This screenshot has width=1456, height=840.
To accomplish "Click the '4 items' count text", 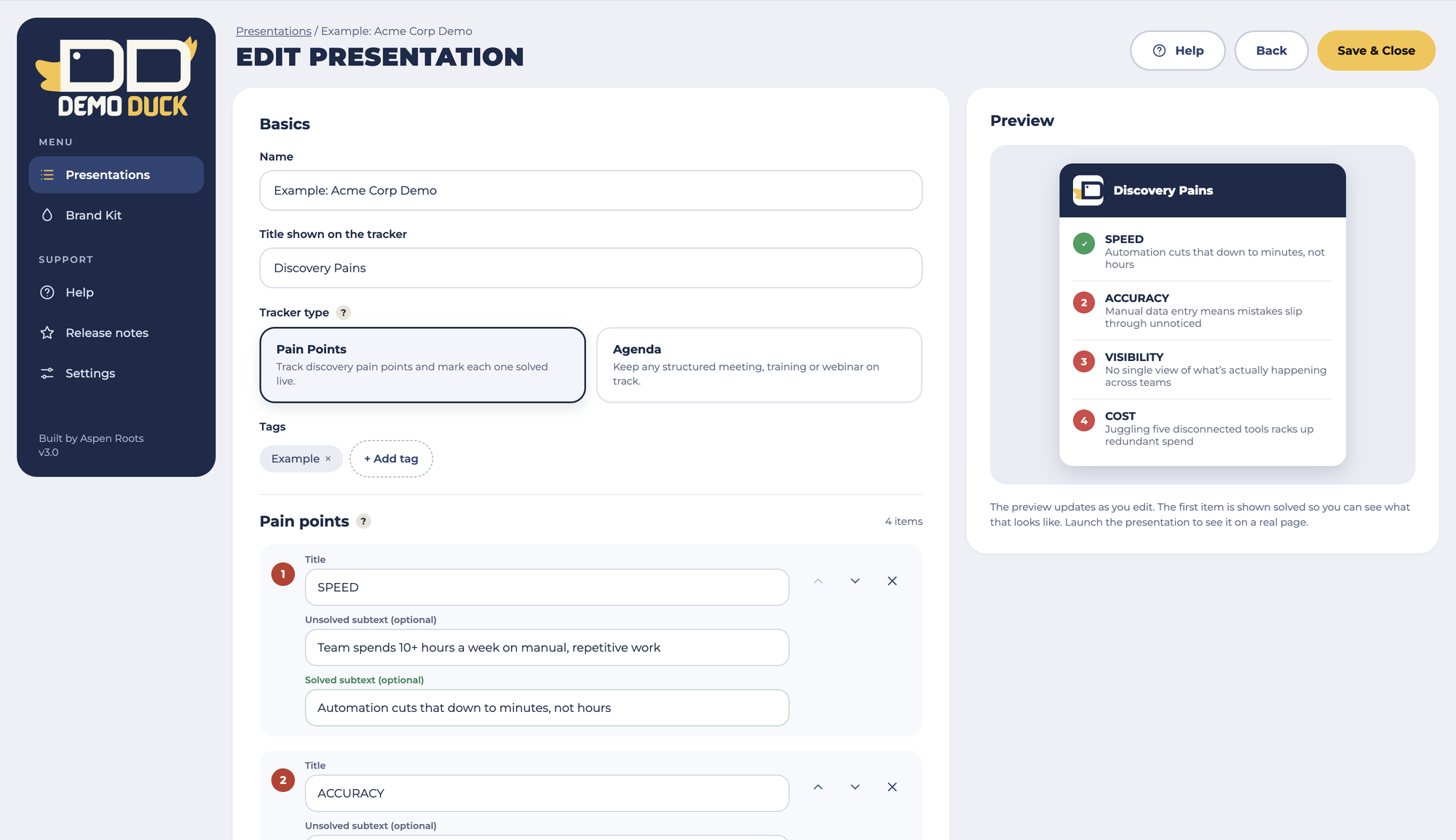I will coord(903,521).
